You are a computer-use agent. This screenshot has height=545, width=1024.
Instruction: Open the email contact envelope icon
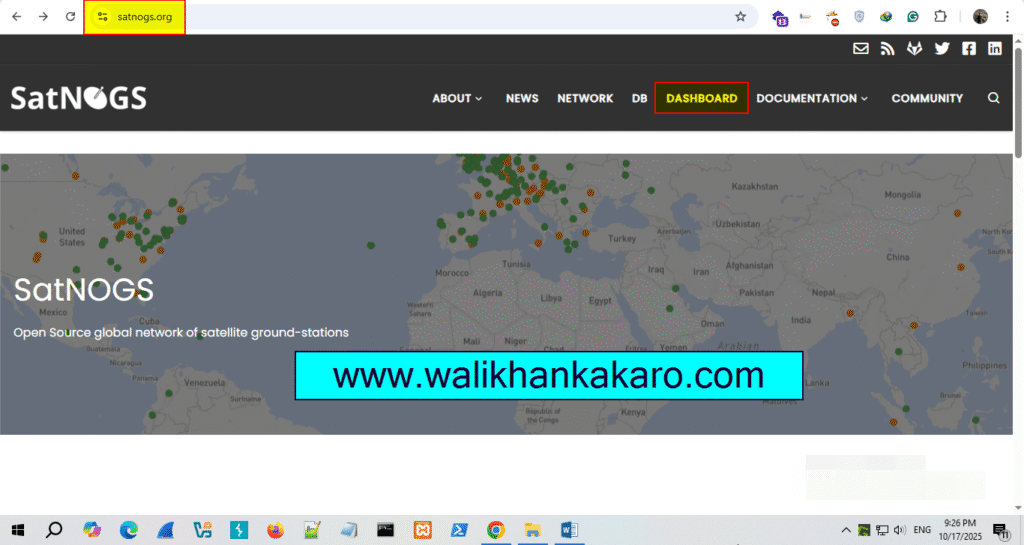(860, 48)
